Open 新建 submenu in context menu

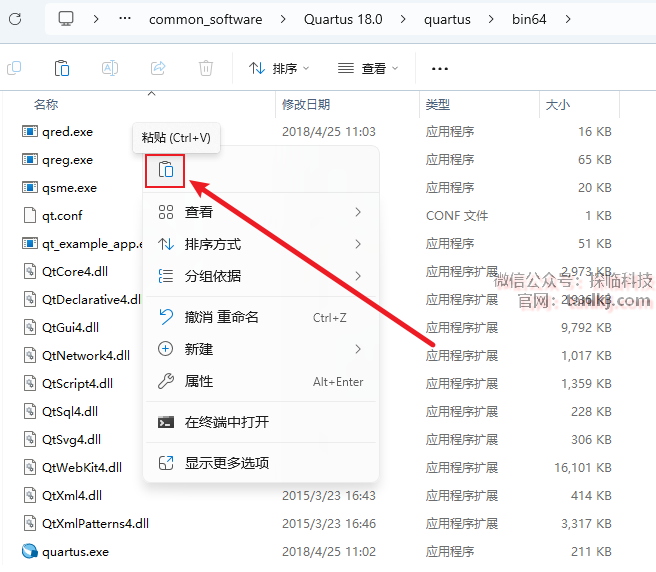[261, 349]
